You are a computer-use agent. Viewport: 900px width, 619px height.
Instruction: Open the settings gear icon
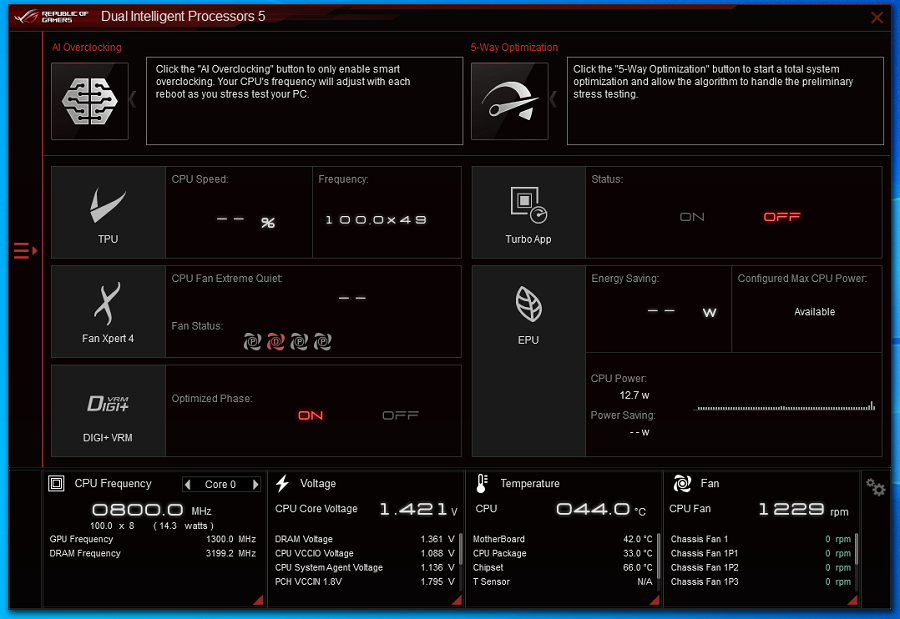[876, 488]
